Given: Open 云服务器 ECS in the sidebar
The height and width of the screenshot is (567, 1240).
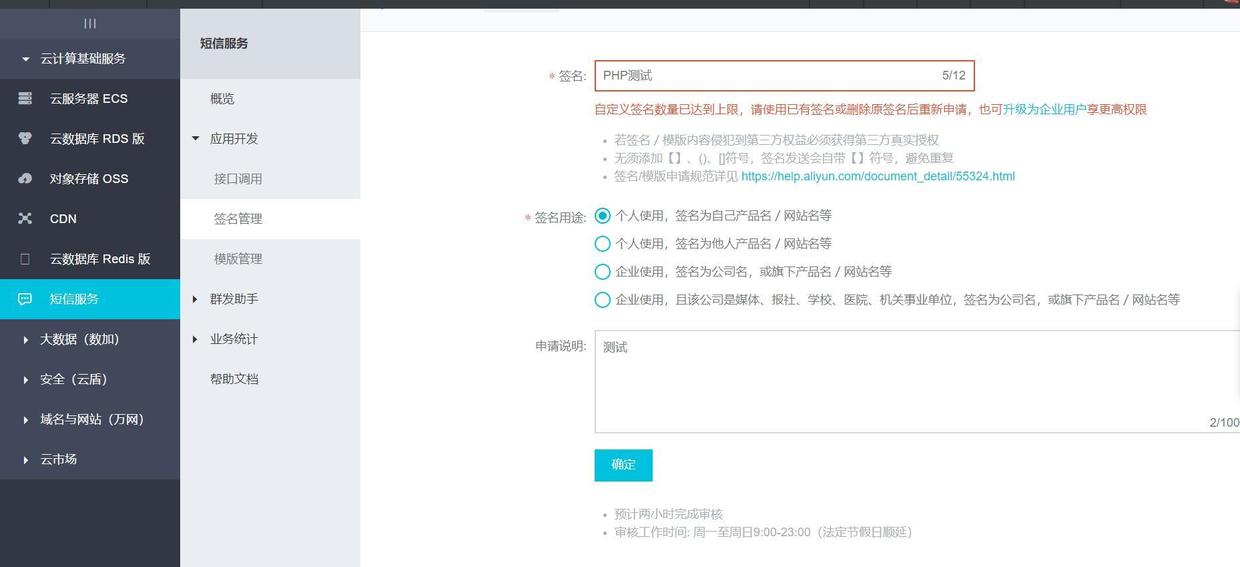Looking at the screenshot, I should pyautogui.click(x=90, y=98).
